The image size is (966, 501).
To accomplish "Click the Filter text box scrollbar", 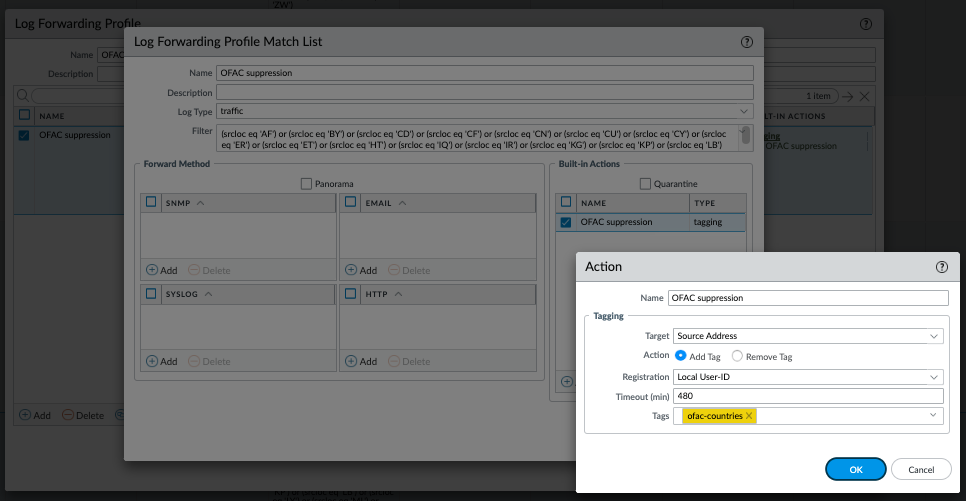I will pyautogui.click(x=745, y=134).
